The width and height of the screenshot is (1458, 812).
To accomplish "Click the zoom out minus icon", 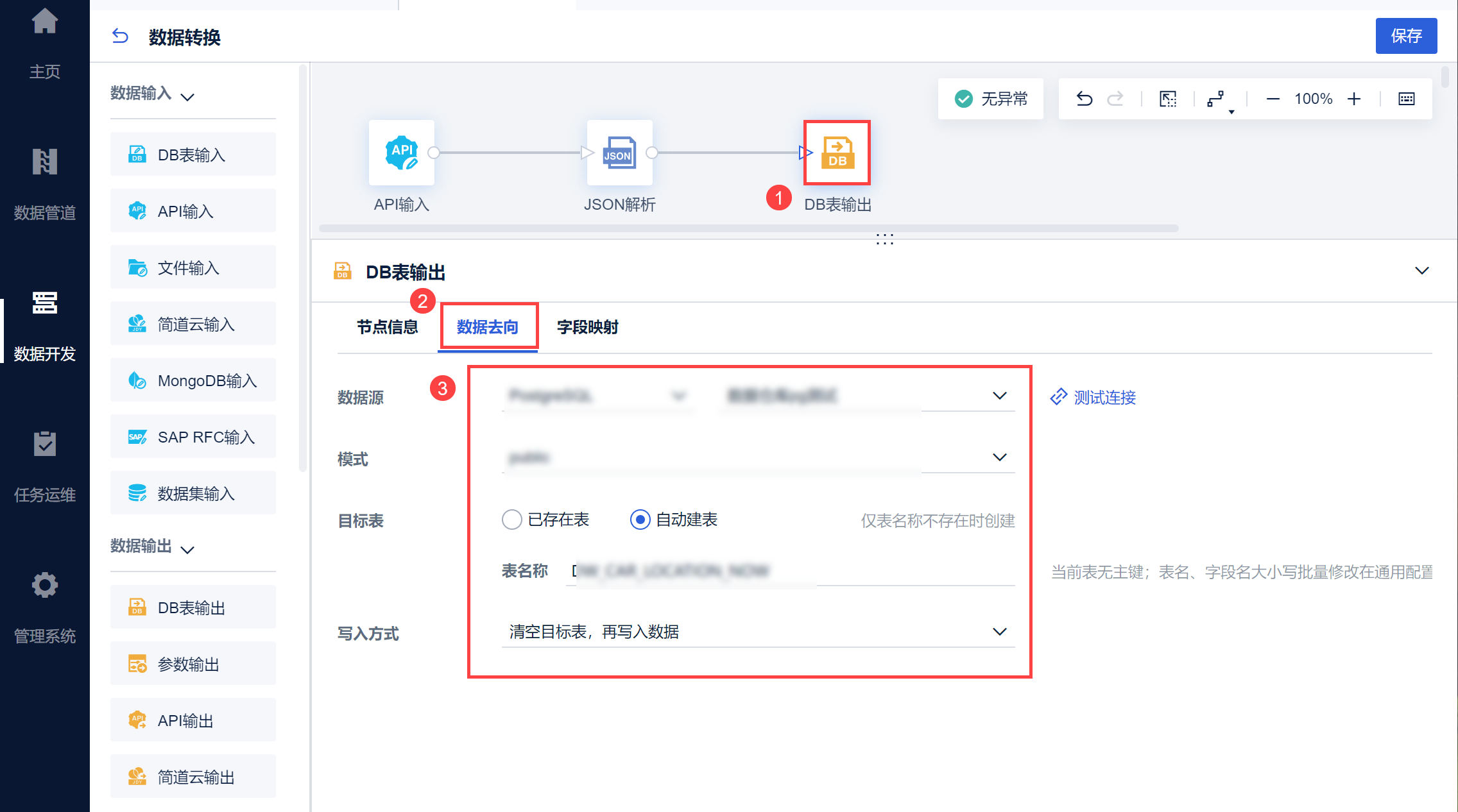I will (1273, 99).
